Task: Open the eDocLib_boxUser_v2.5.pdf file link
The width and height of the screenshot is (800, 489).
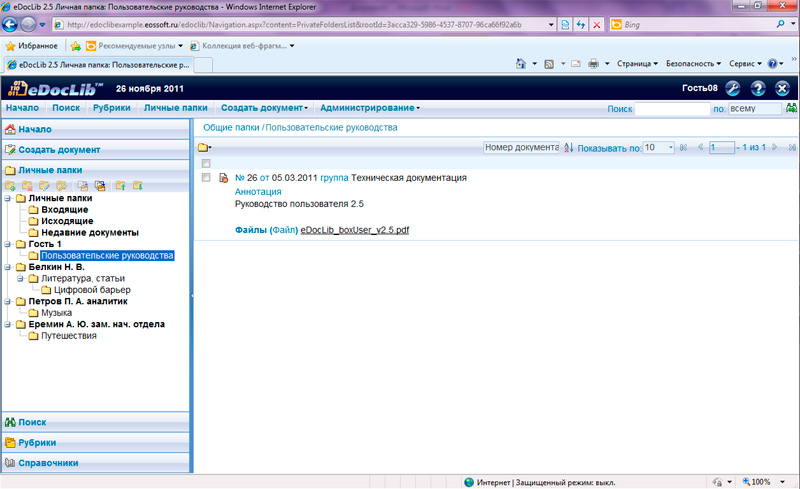Action: (x=355, y=230)
